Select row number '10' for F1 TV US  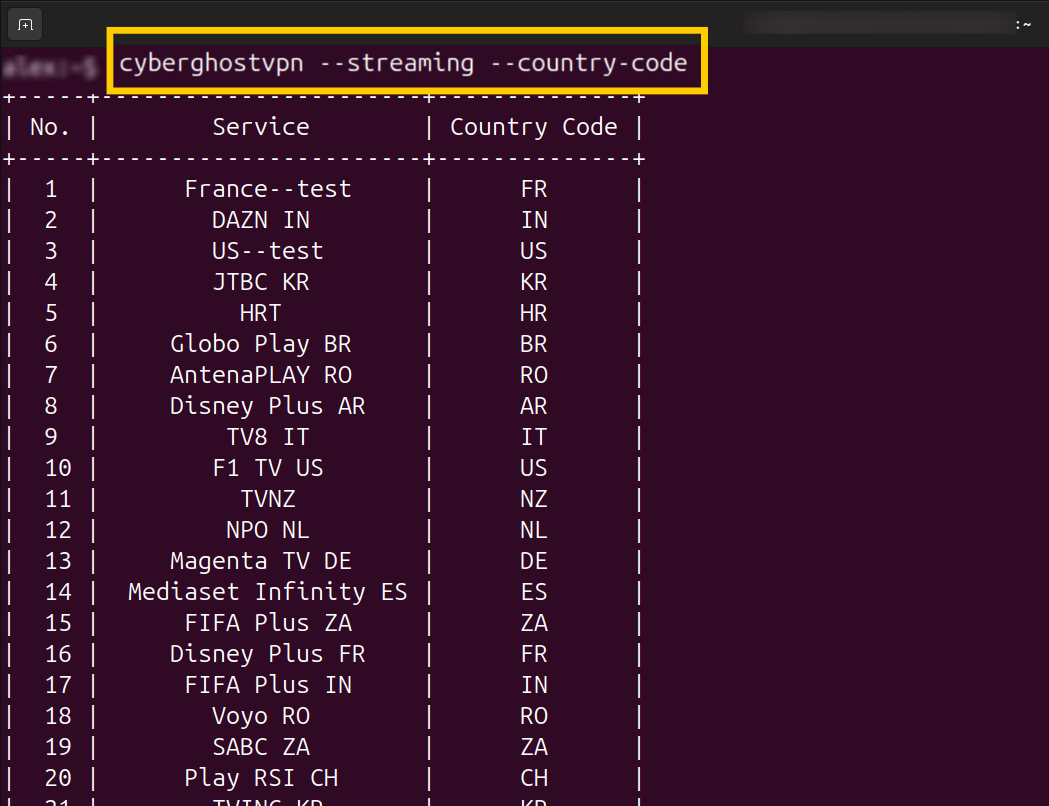point(58,468)
